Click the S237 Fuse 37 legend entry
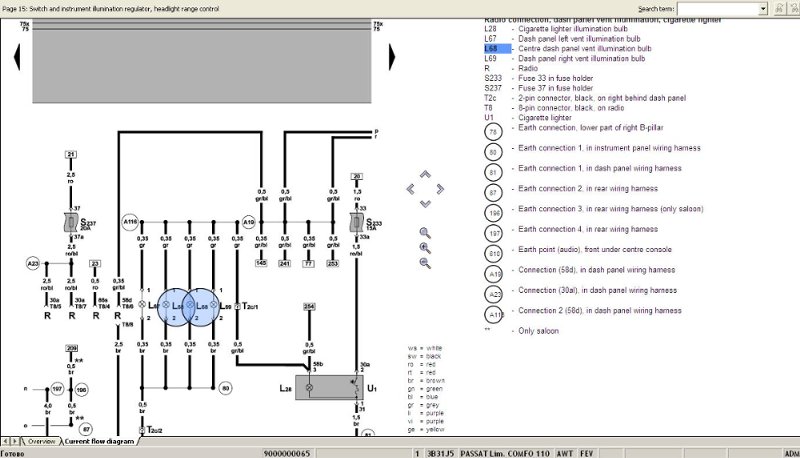This screenshot has height=458, width=800. [539, 88]
